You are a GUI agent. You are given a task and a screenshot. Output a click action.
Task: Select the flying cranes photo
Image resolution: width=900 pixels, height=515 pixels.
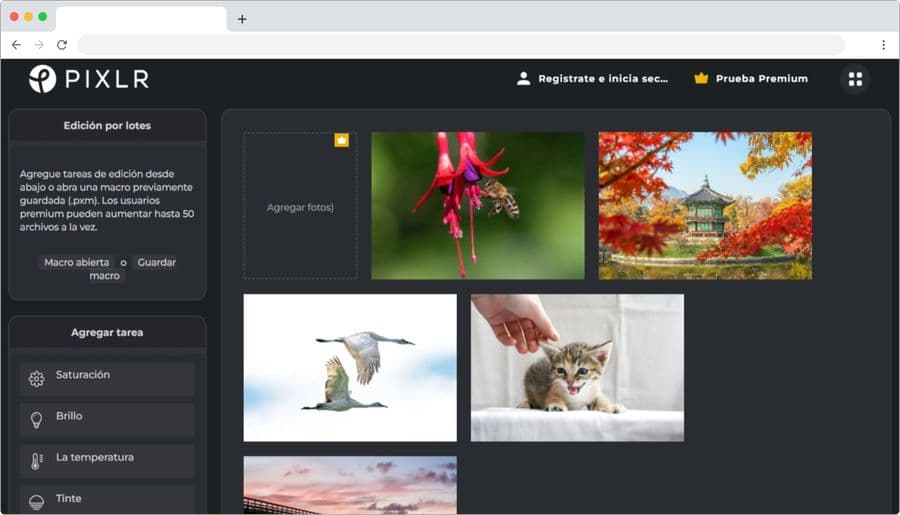point(350,367)
